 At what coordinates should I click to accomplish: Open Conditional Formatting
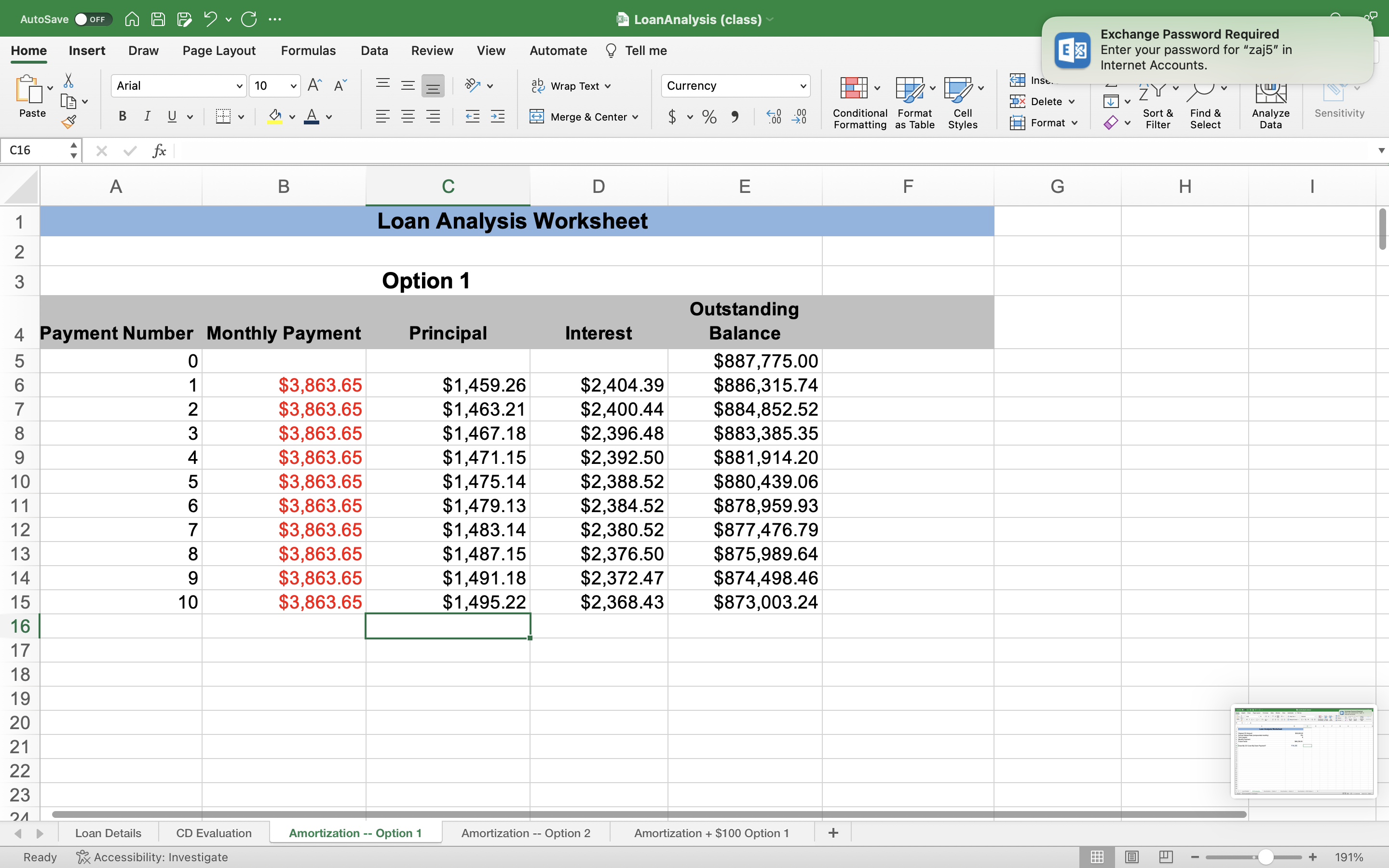coord(860,102)
